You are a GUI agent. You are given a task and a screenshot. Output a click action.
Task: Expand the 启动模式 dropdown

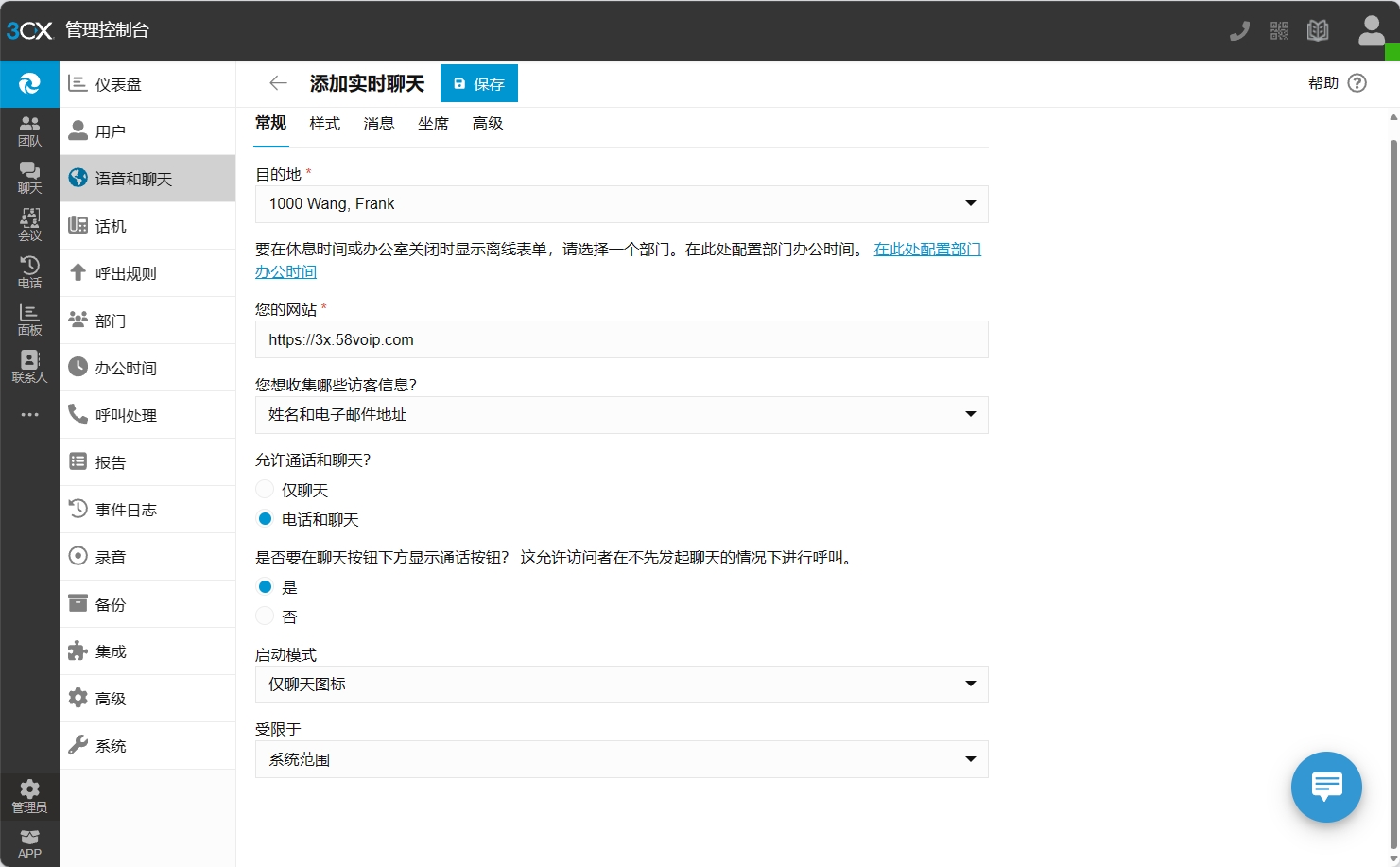click(621, 684)
